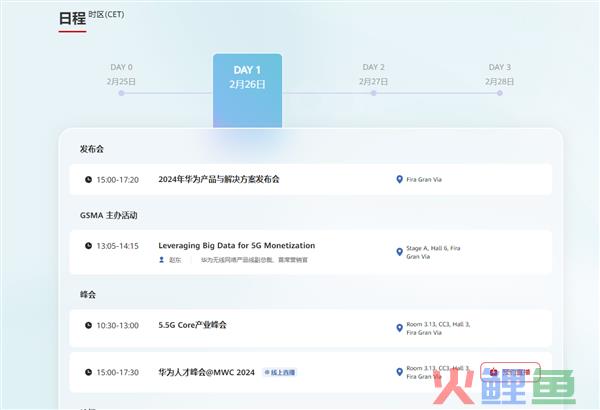Click the clock icon beside 10:30-13:00
Viewport: 600px width, 410px height.
(88, 325)
